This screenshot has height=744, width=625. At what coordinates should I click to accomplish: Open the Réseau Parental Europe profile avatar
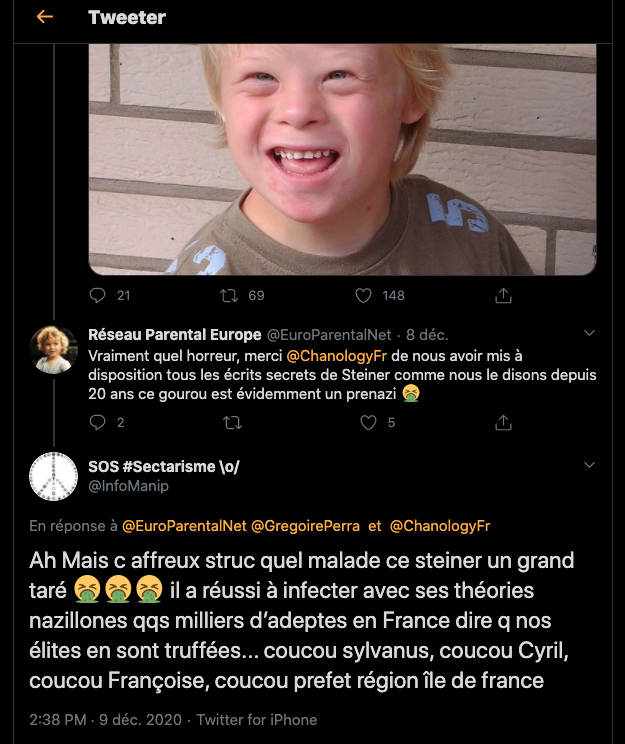(x=54, y=350)
